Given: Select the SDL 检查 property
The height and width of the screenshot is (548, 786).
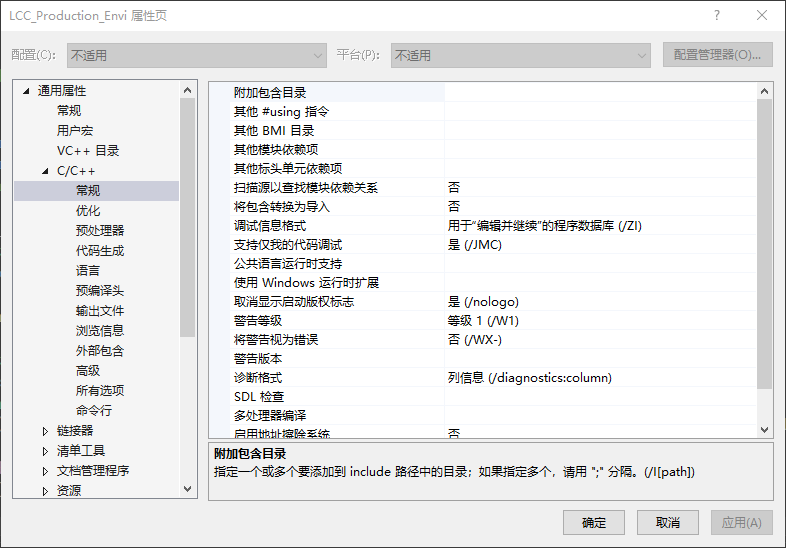Looking at the screenshot, I should pos(259,397).
